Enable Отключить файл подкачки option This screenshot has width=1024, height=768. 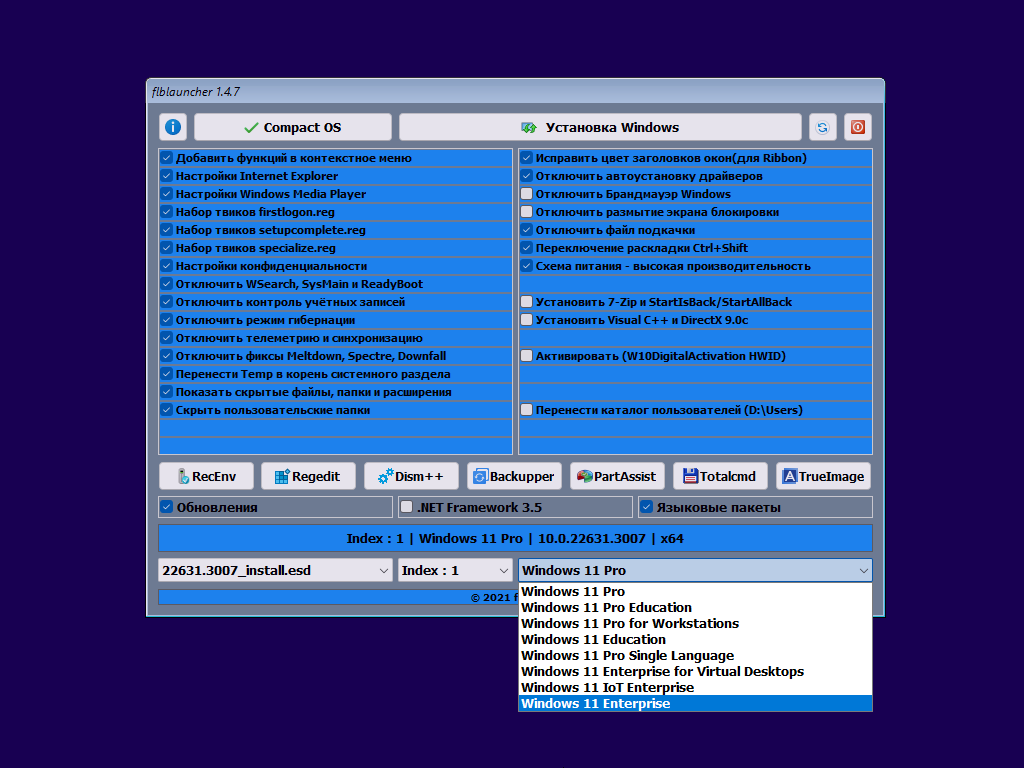tap(527, 230)
